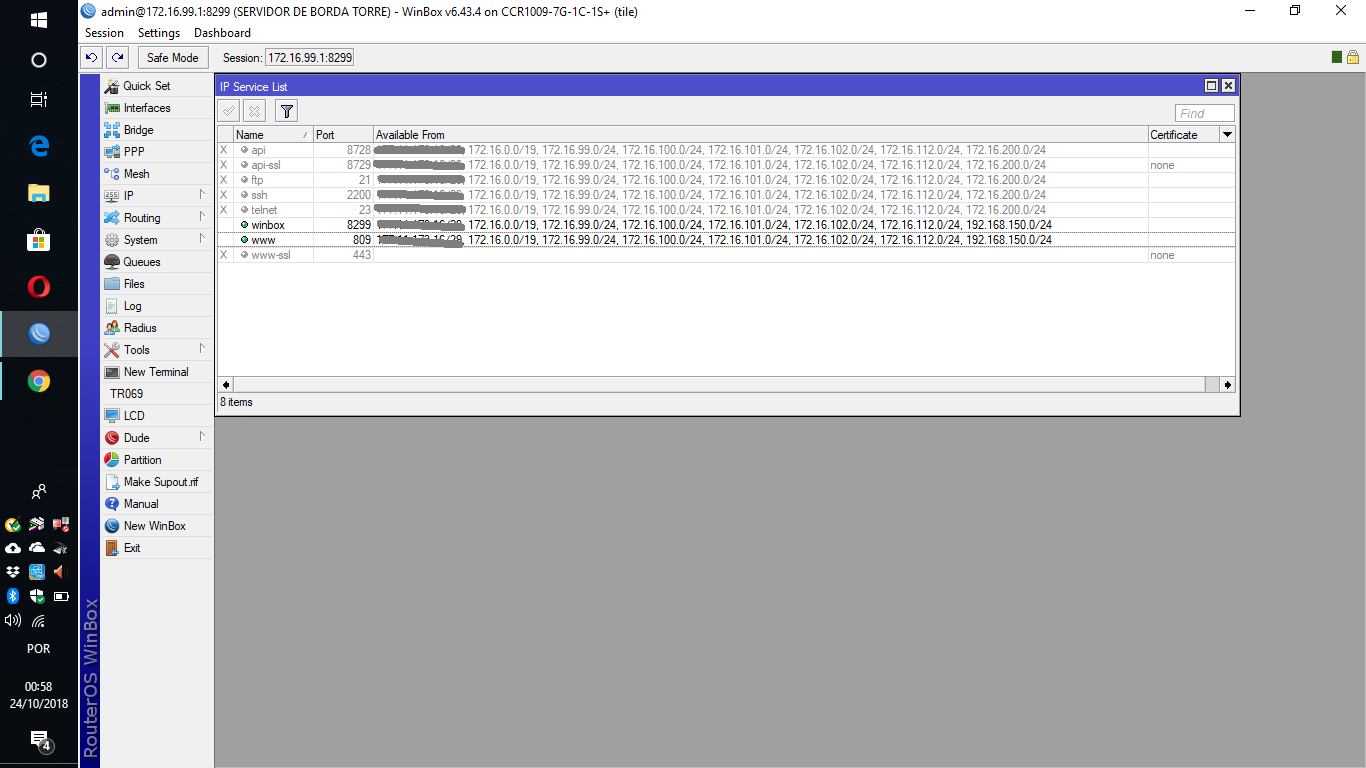Image resolution: width=1366 pixels, height=768 pixels.
Task: Open the PPP window
Action: [158, 152]
